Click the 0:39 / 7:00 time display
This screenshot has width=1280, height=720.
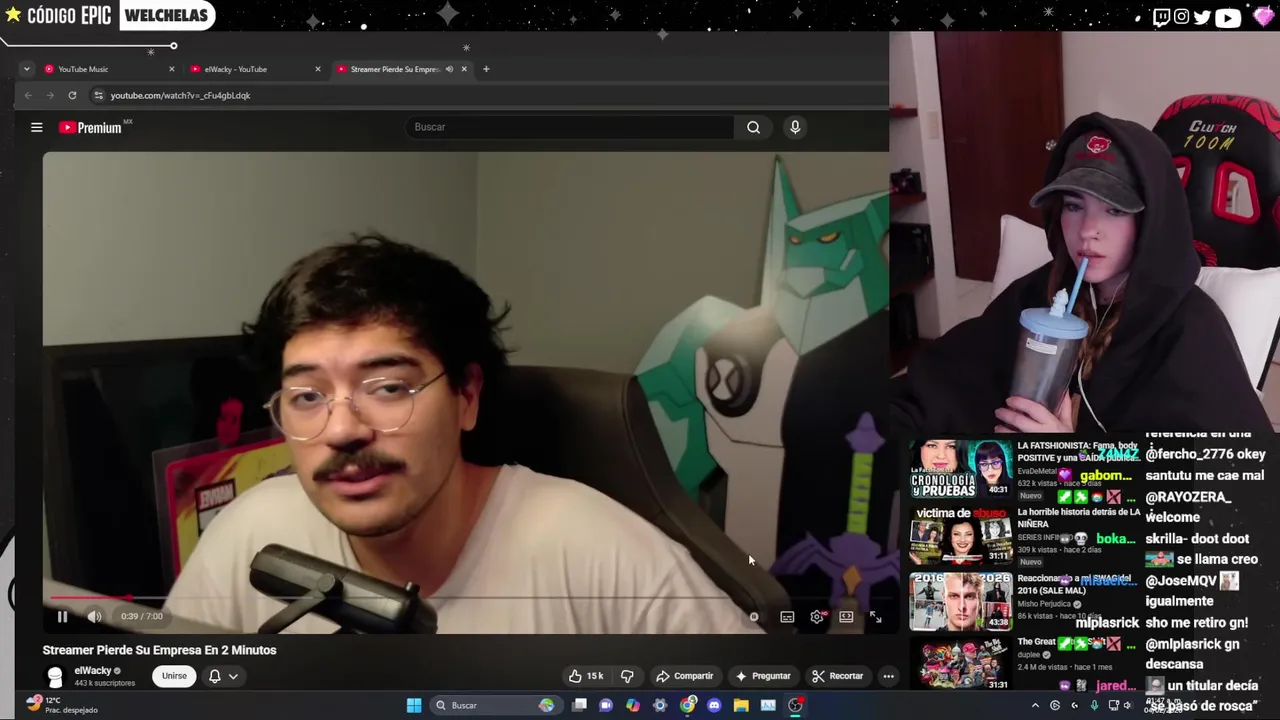[x=141, y=617]
